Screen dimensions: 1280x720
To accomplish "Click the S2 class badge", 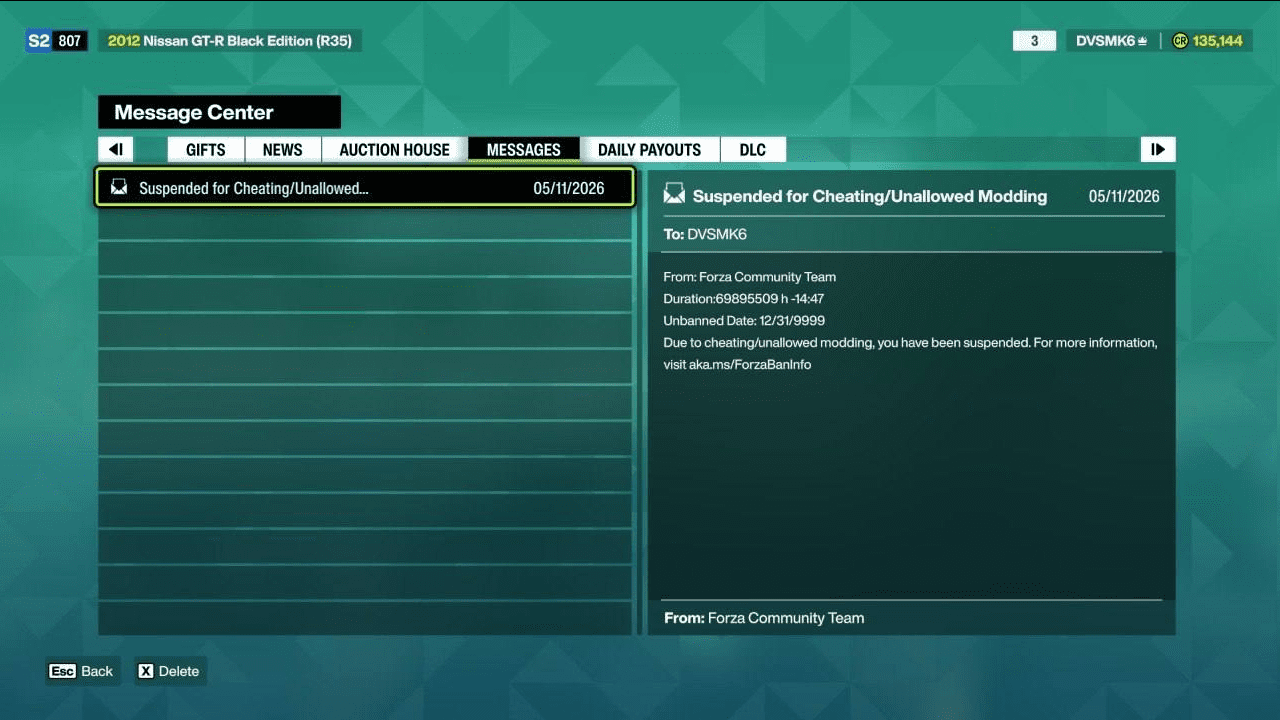I will click(38, 41).
